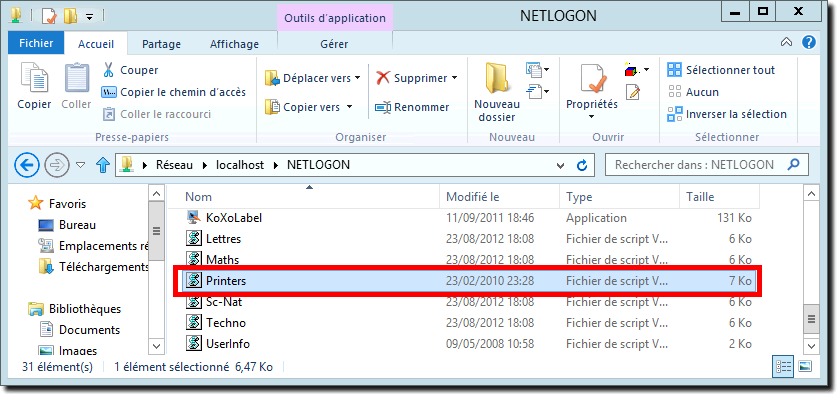Click the search magnifier icon

794,164
